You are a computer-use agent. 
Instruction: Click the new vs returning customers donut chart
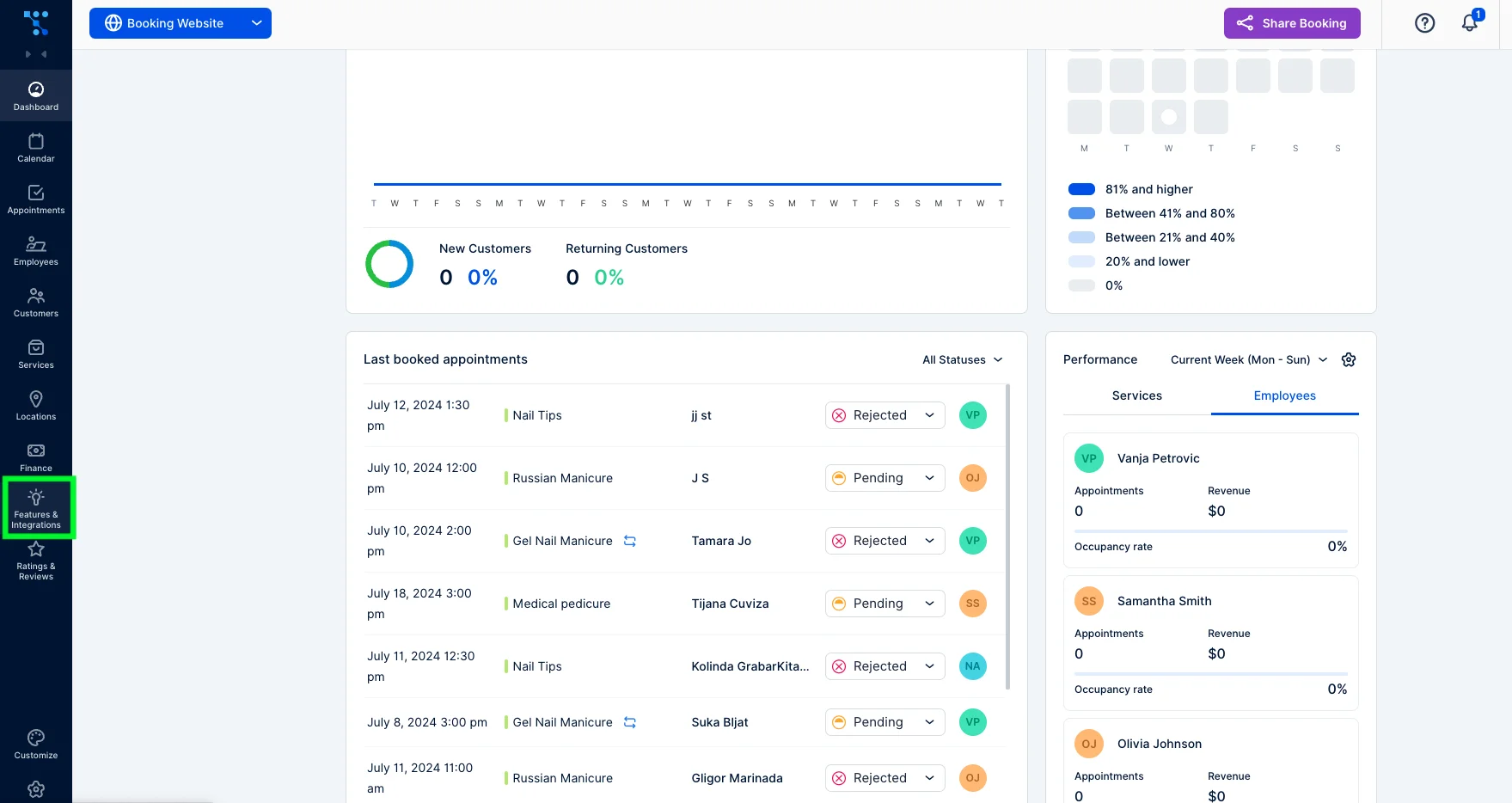click(x=389, y=264)
